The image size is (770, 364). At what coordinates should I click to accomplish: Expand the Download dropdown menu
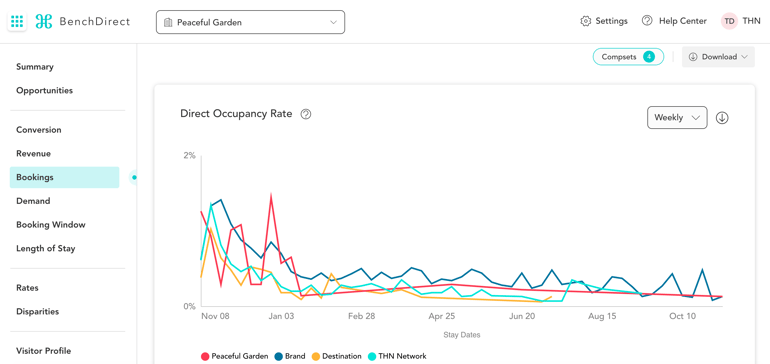click(718, 57)
